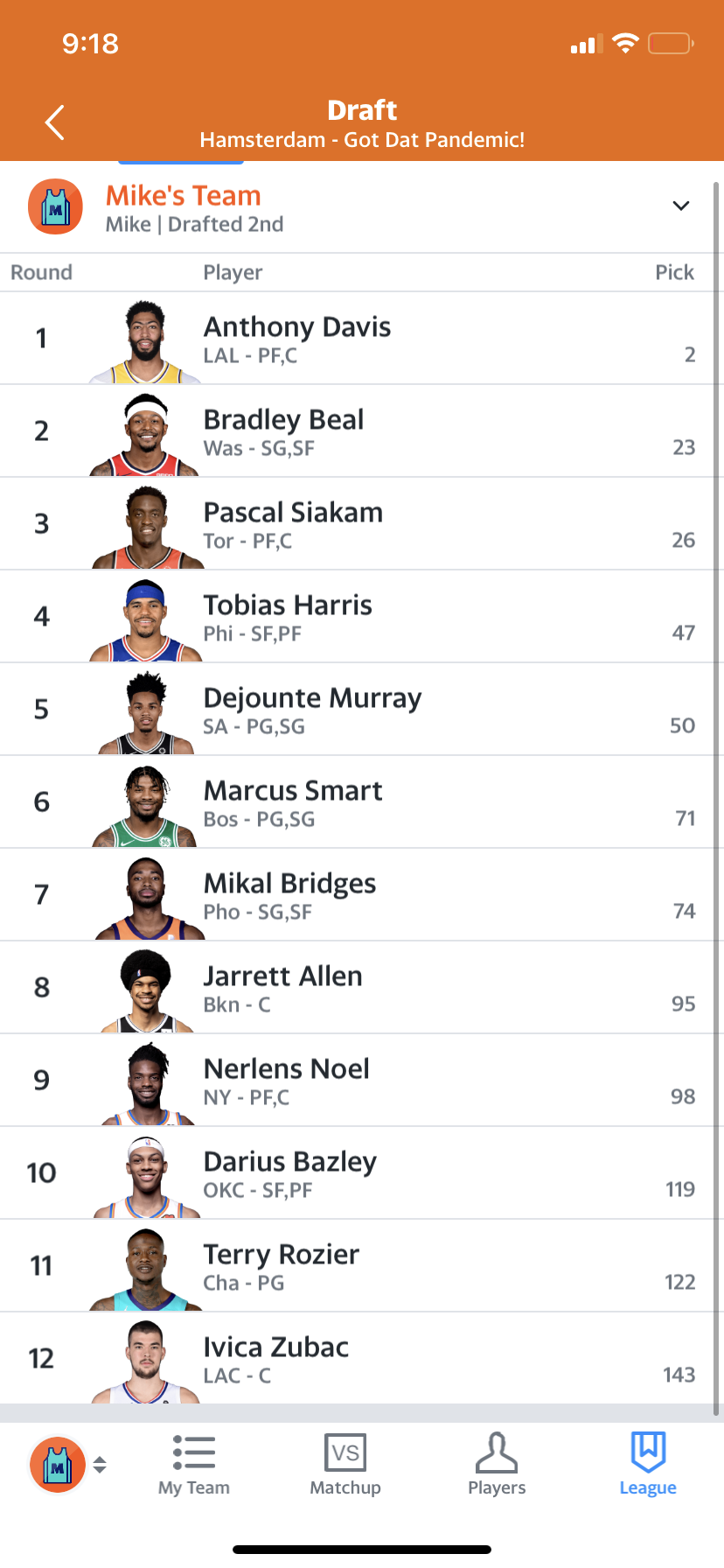This screenshot has height=1568, width=724.
Task: Select the League bookmark icon
Action: click(x=648, y=1452)
